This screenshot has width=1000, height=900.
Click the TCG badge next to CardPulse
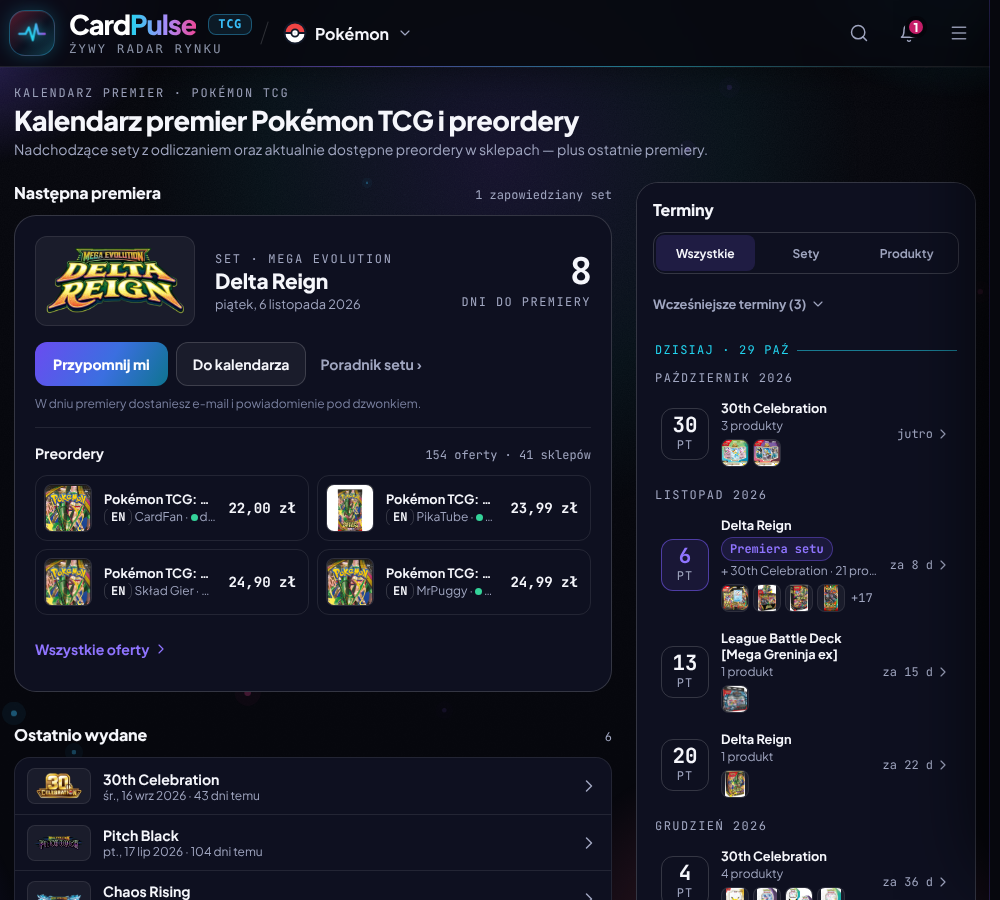pos(230,24)
